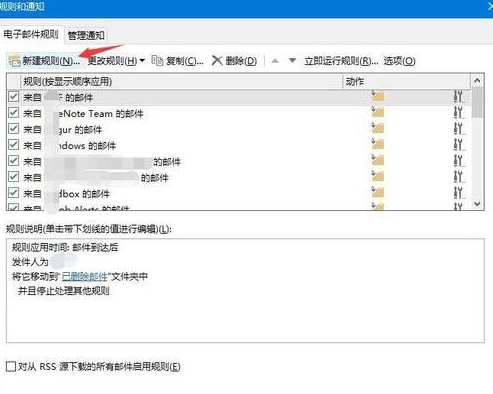
Task: Click the move-to-folder icon for gur rule
Action: coord(378,129)
